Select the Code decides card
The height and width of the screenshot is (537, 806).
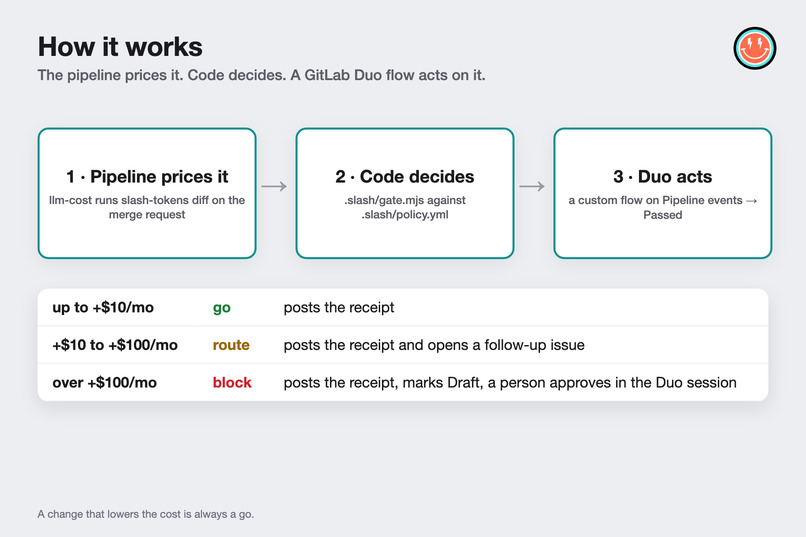point(405,193)
